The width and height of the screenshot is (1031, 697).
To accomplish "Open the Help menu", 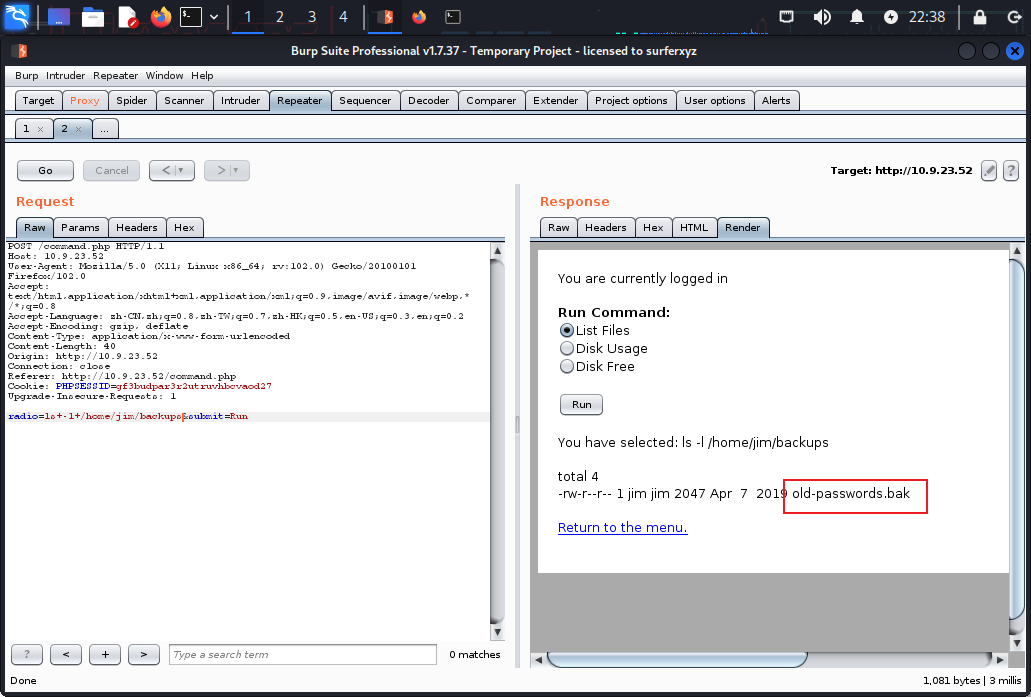I will pyautogui.click(x=202, y=76).
